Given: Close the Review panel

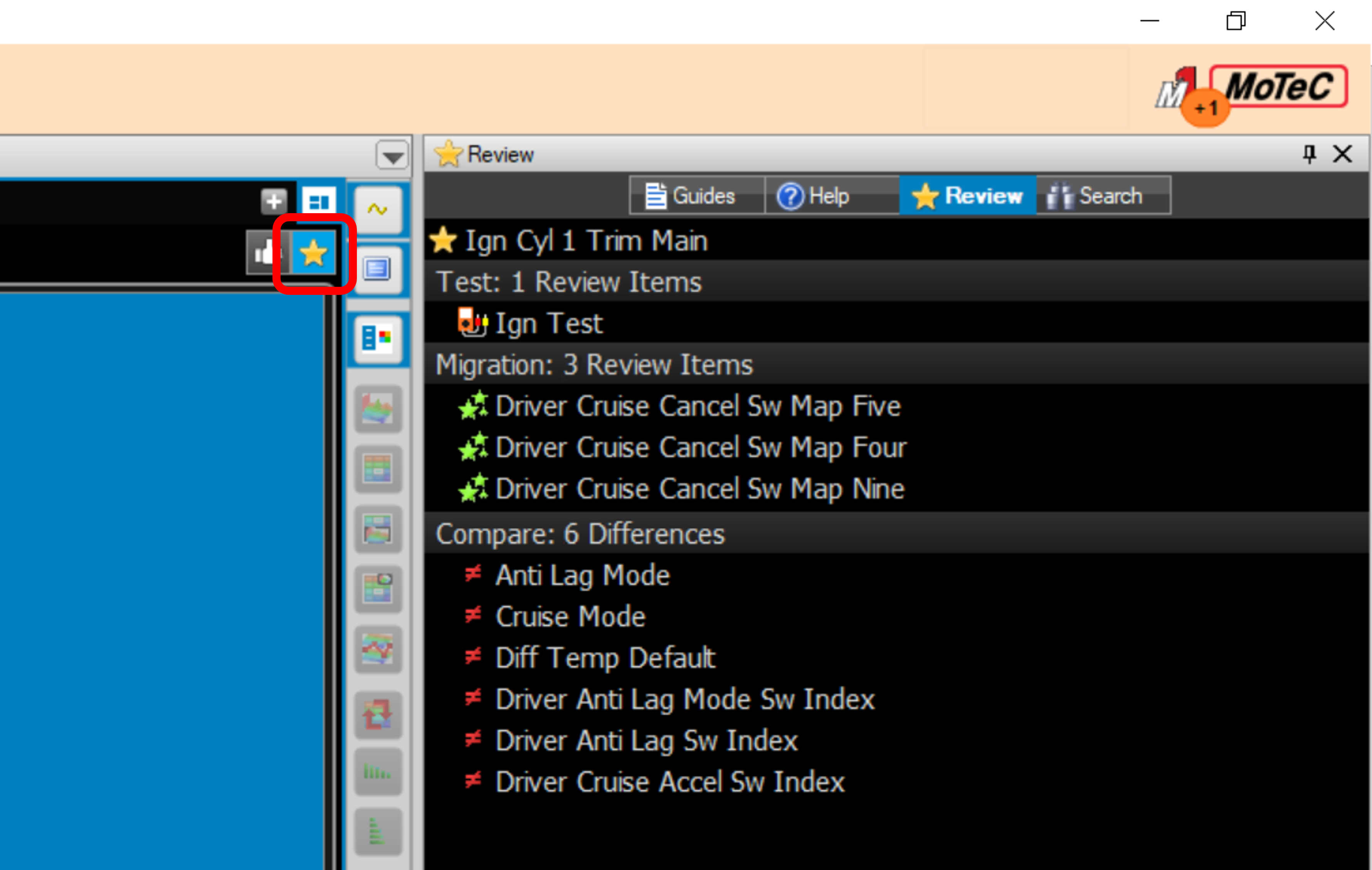Looking at the screenshot, I should (1342, 154).
